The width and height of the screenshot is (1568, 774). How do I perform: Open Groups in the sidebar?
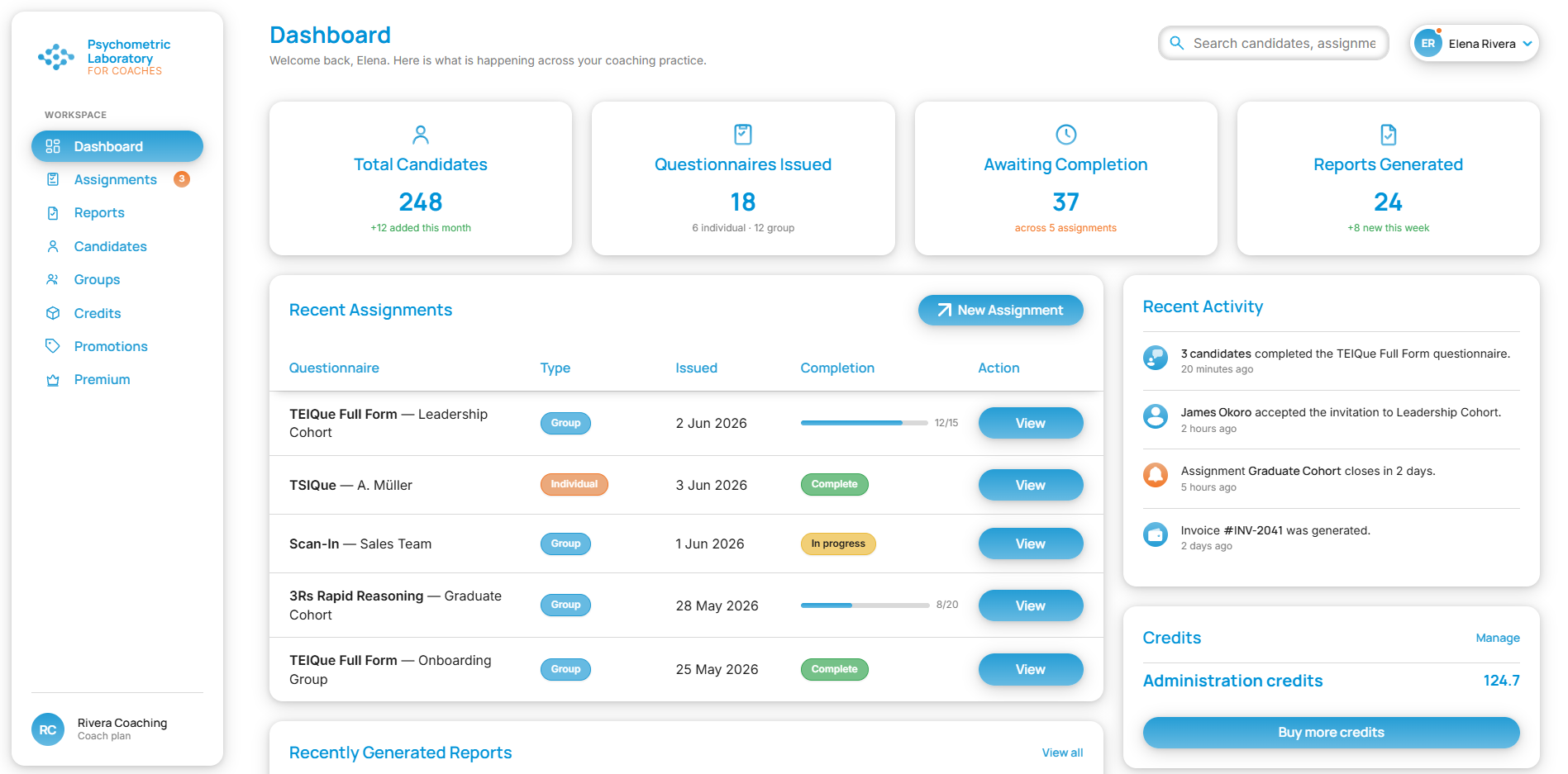click(x=117, y=279)
